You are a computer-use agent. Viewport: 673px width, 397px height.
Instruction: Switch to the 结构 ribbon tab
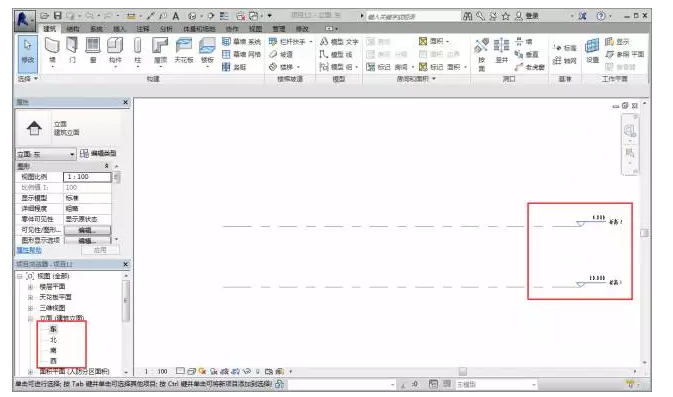click(73, 29)
